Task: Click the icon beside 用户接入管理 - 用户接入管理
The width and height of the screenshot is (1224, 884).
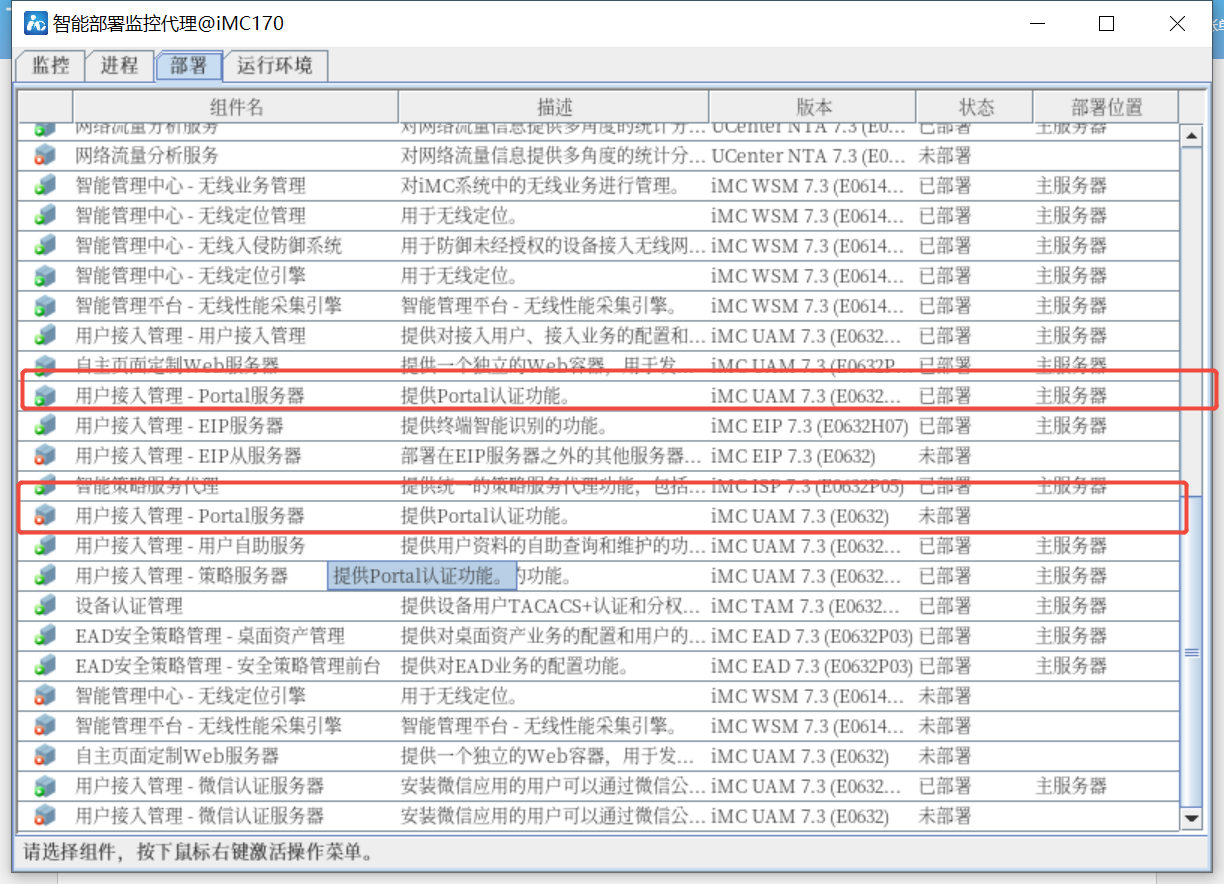Action: click(45, 336)
